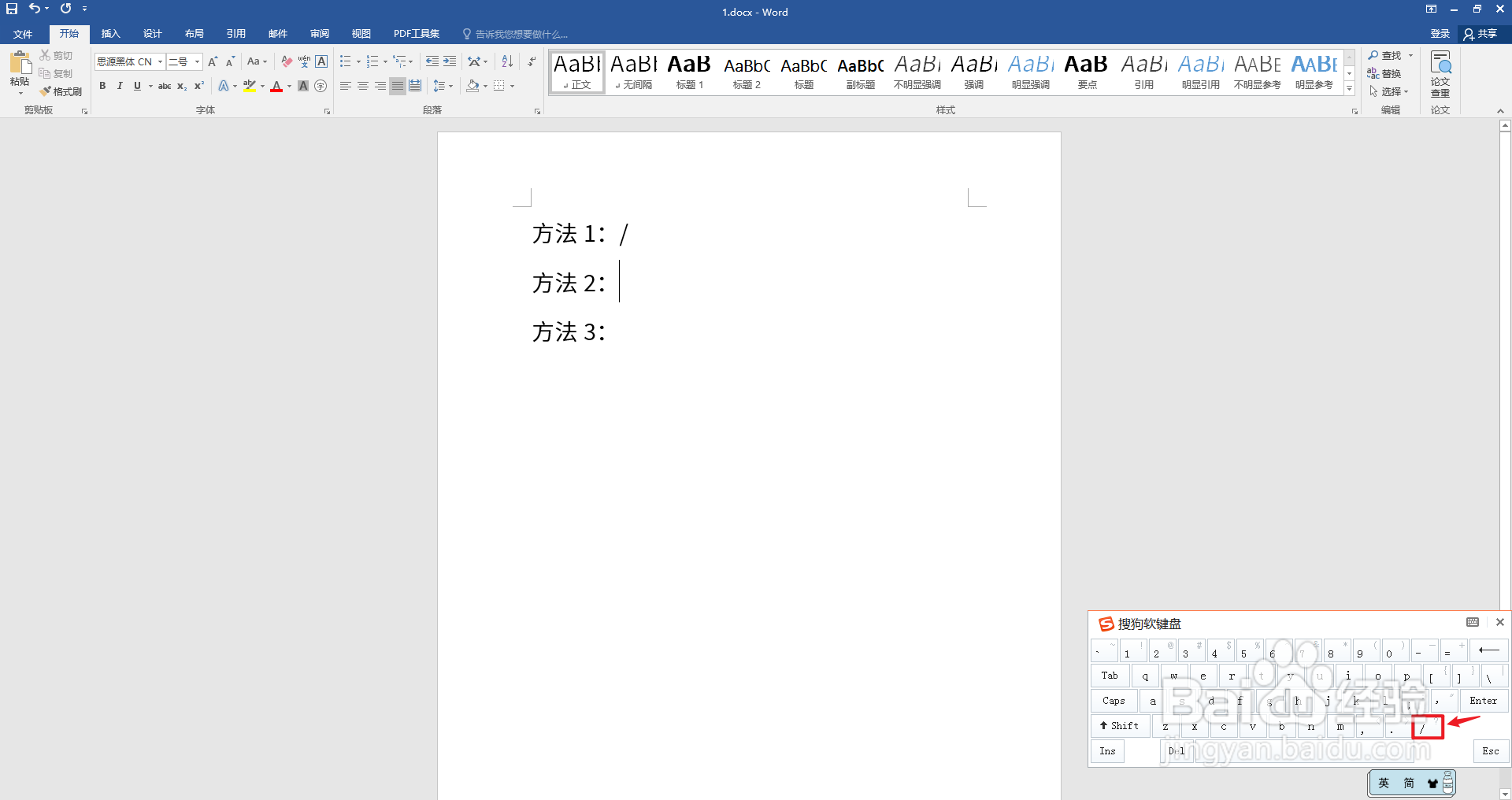Viewport: 1512px width, 800px height.
Task: Undo the last action
Action: click(34, 9)
